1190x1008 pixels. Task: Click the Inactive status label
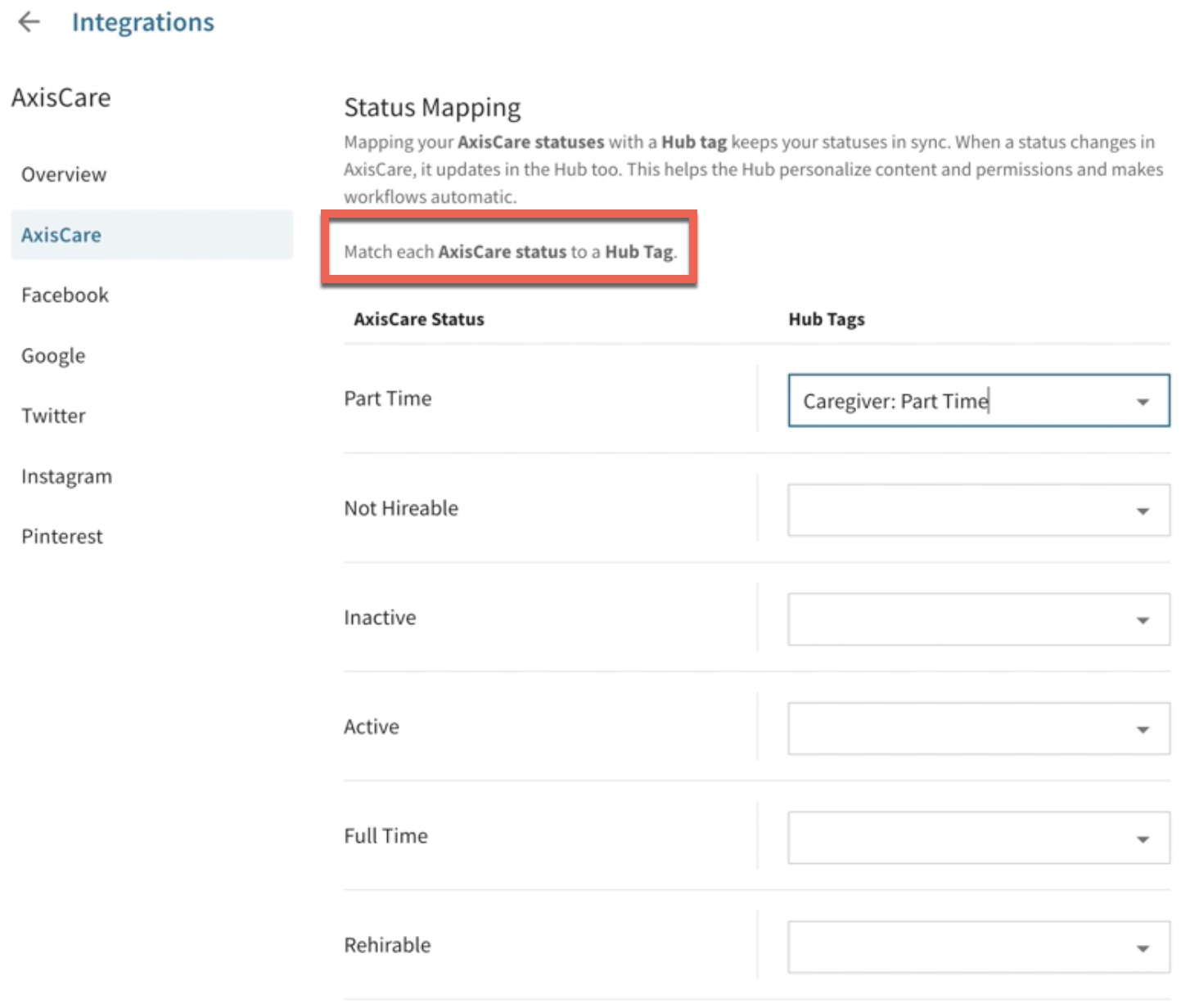pyautogui.click(x=380, y=617)
